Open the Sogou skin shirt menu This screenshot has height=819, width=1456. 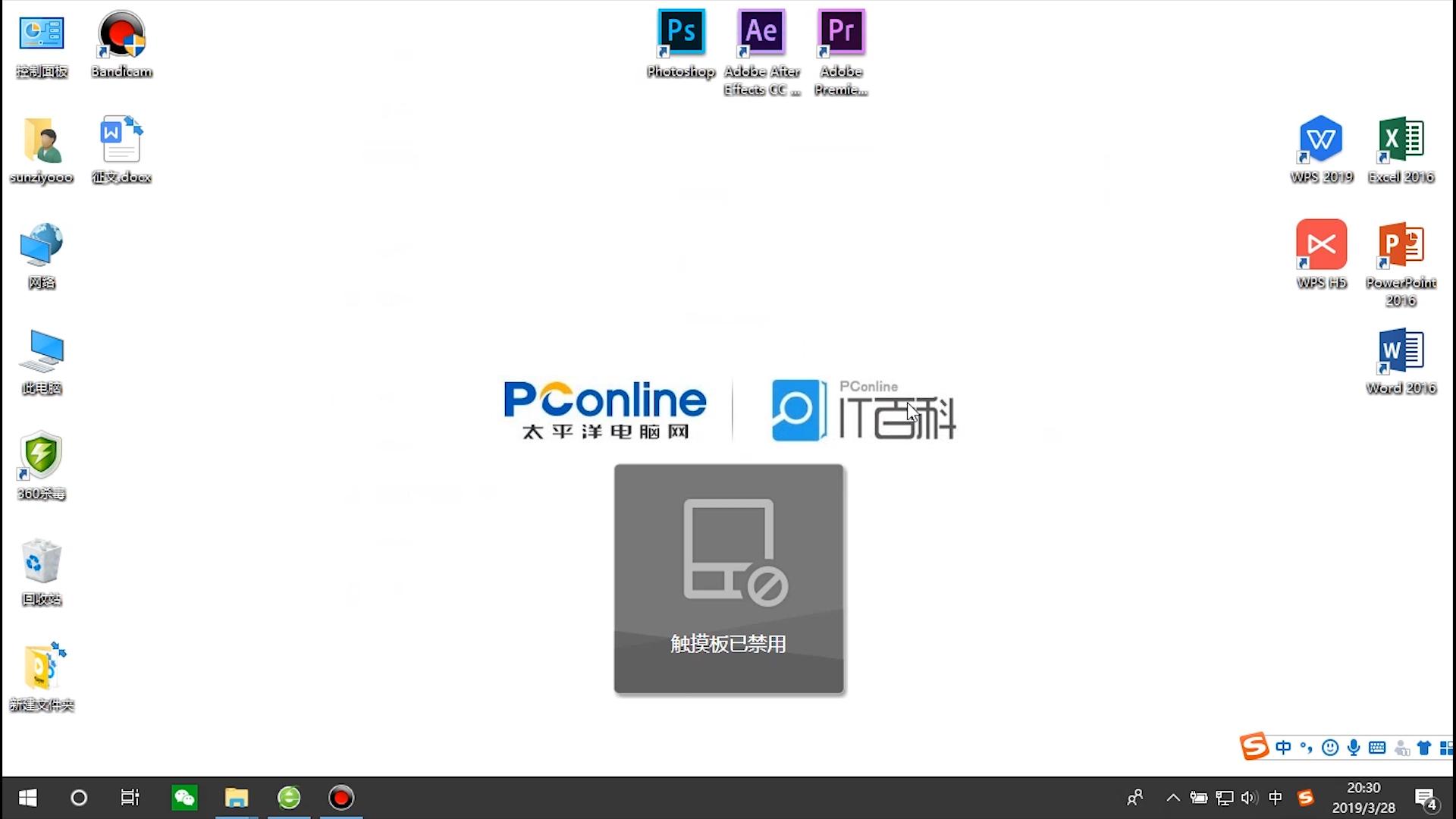(1424, 748)
